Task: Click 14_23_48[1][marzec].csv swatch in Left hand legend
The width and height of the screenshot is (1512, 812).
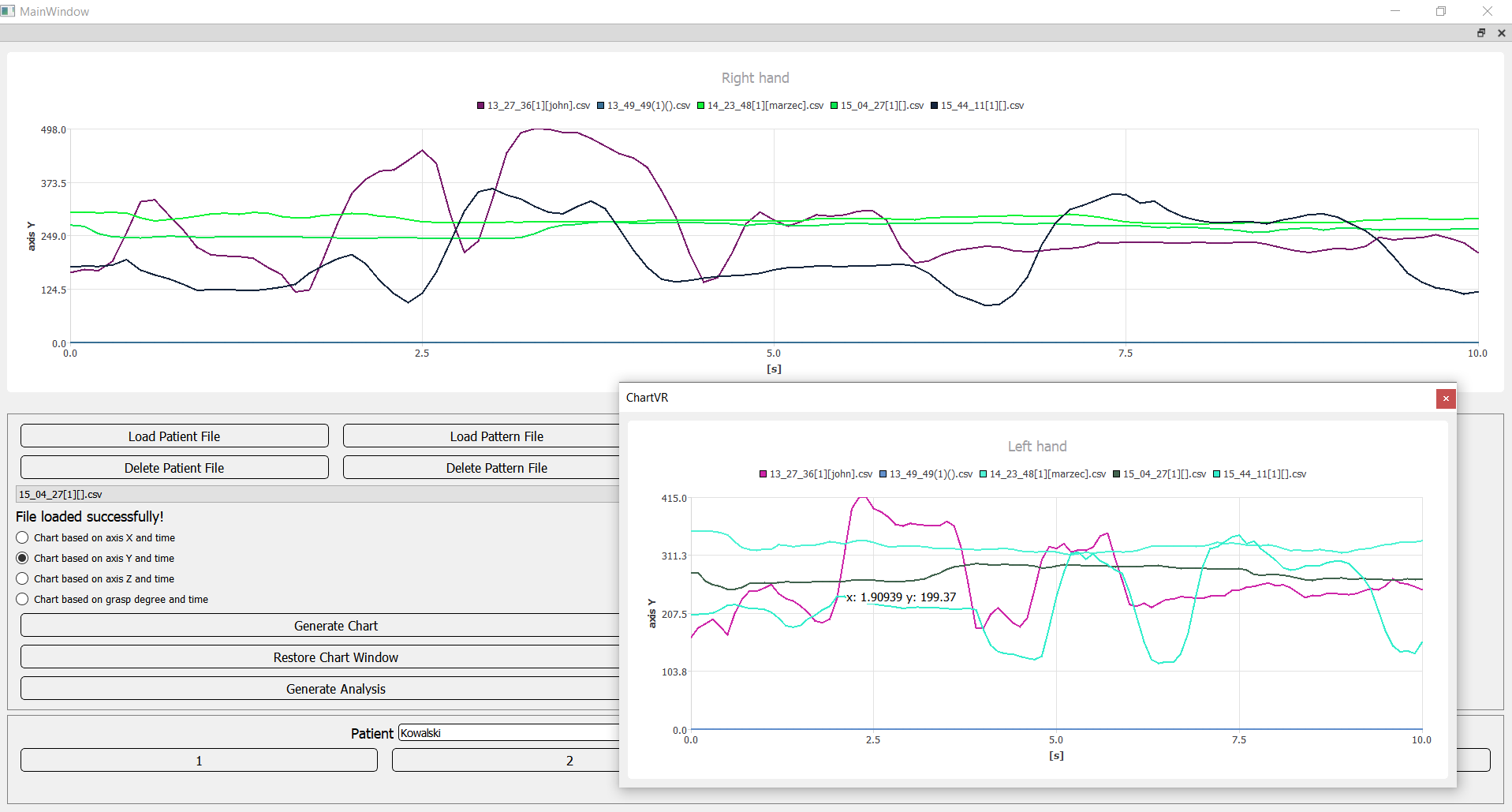Action: (x=983, y=474)
